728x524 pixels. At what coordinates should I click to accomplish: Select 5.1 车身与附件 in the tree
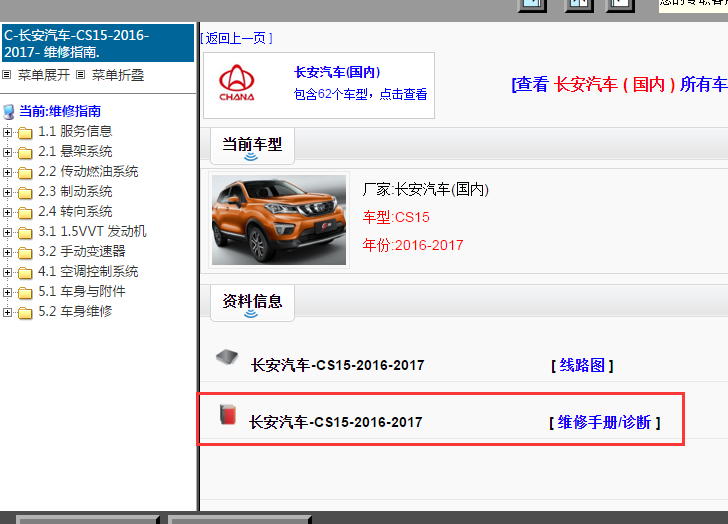82,291
